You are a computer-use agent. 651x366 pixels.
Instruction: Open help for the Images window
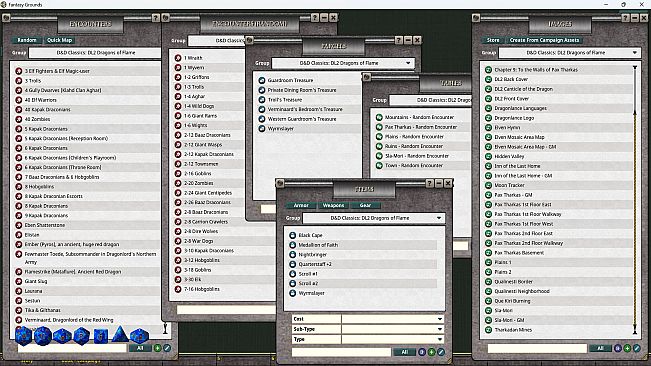tap(625, 18)
